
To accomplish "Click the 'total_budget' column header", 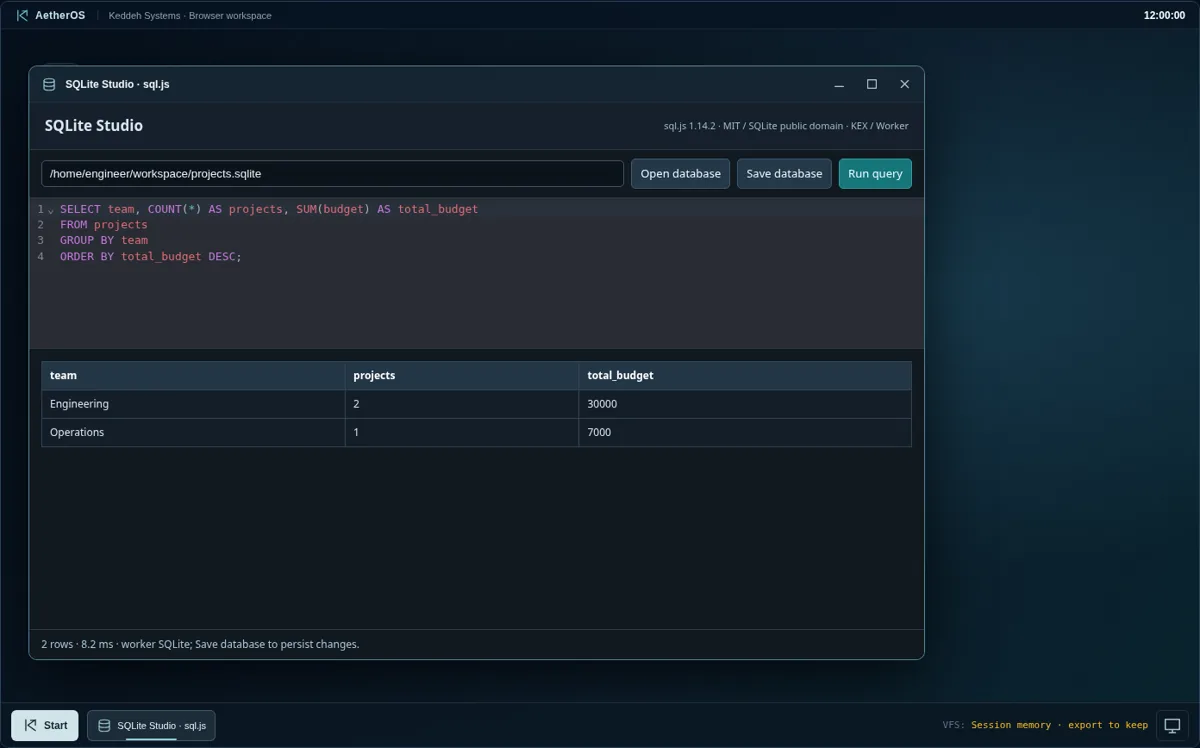I will coord(745,375).
